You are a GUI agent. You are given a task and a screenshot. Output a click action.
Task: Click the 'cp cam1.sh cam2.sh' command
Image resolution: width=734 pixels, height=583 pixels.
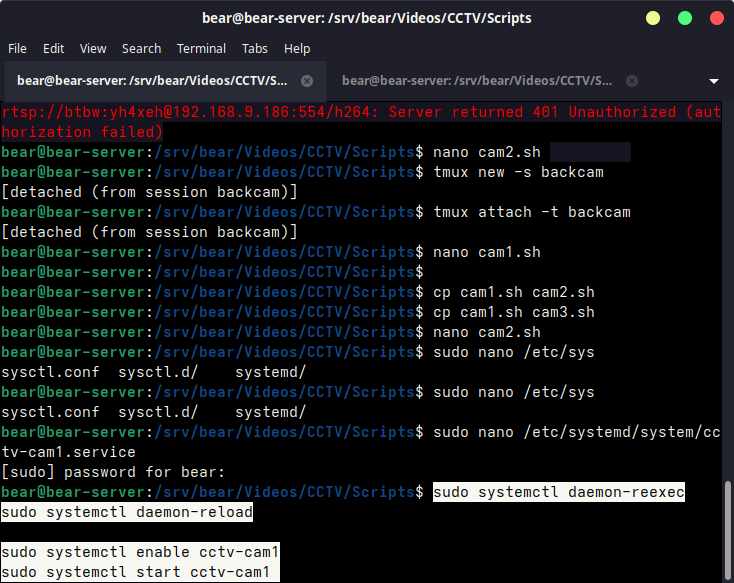[514, 292]
